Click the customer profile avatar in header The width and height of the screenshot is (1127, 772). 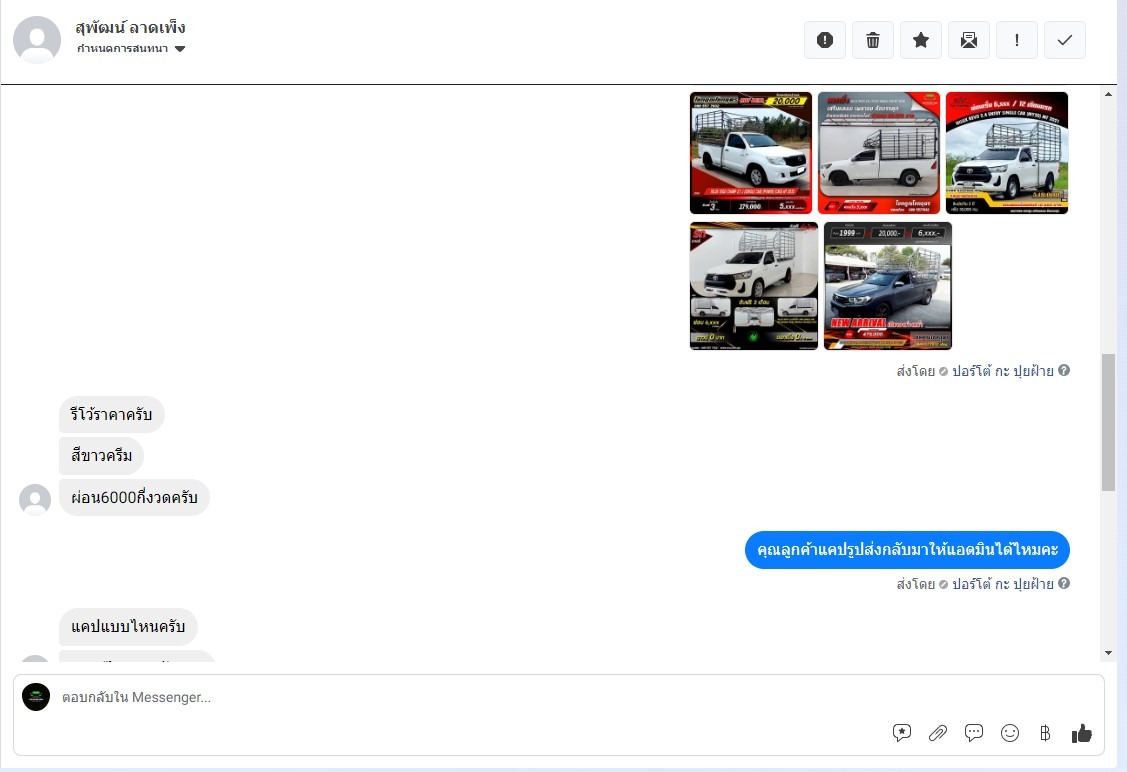37,40
